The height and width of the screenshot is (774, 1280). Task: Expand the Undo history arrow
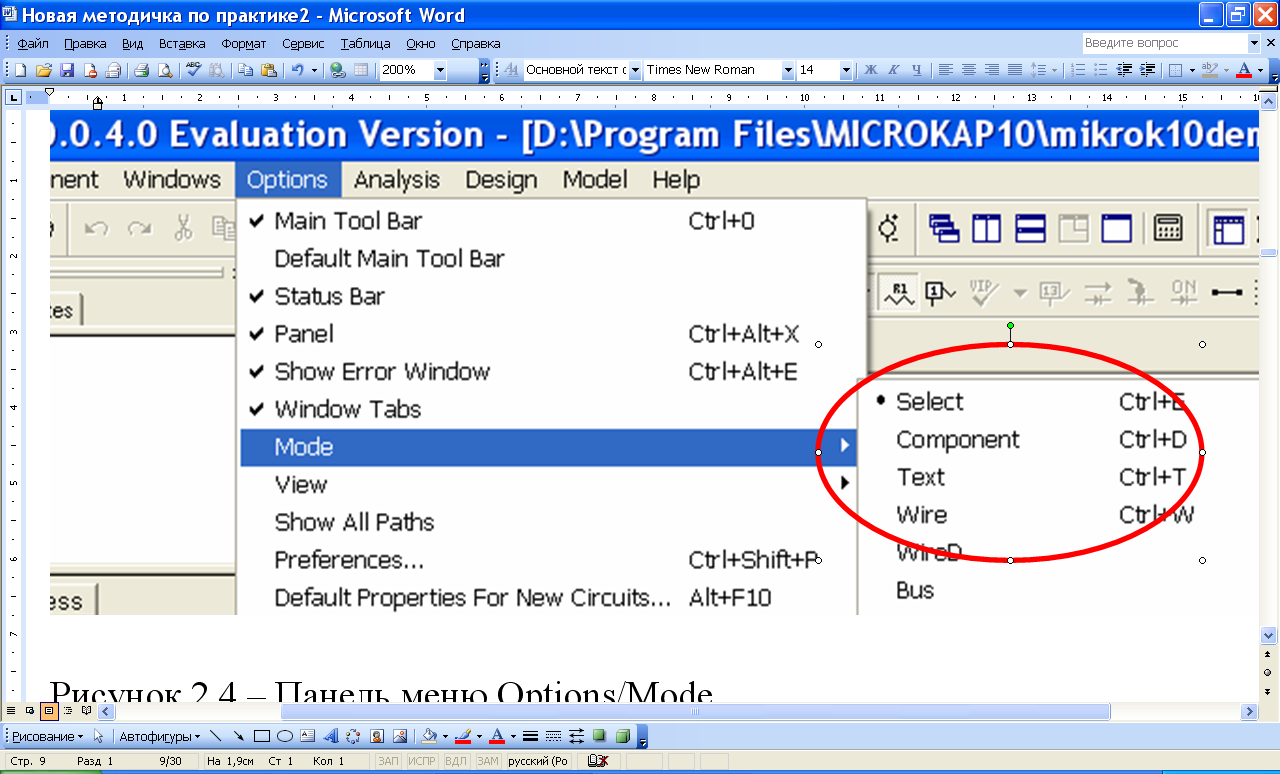[x=314, y=70]
